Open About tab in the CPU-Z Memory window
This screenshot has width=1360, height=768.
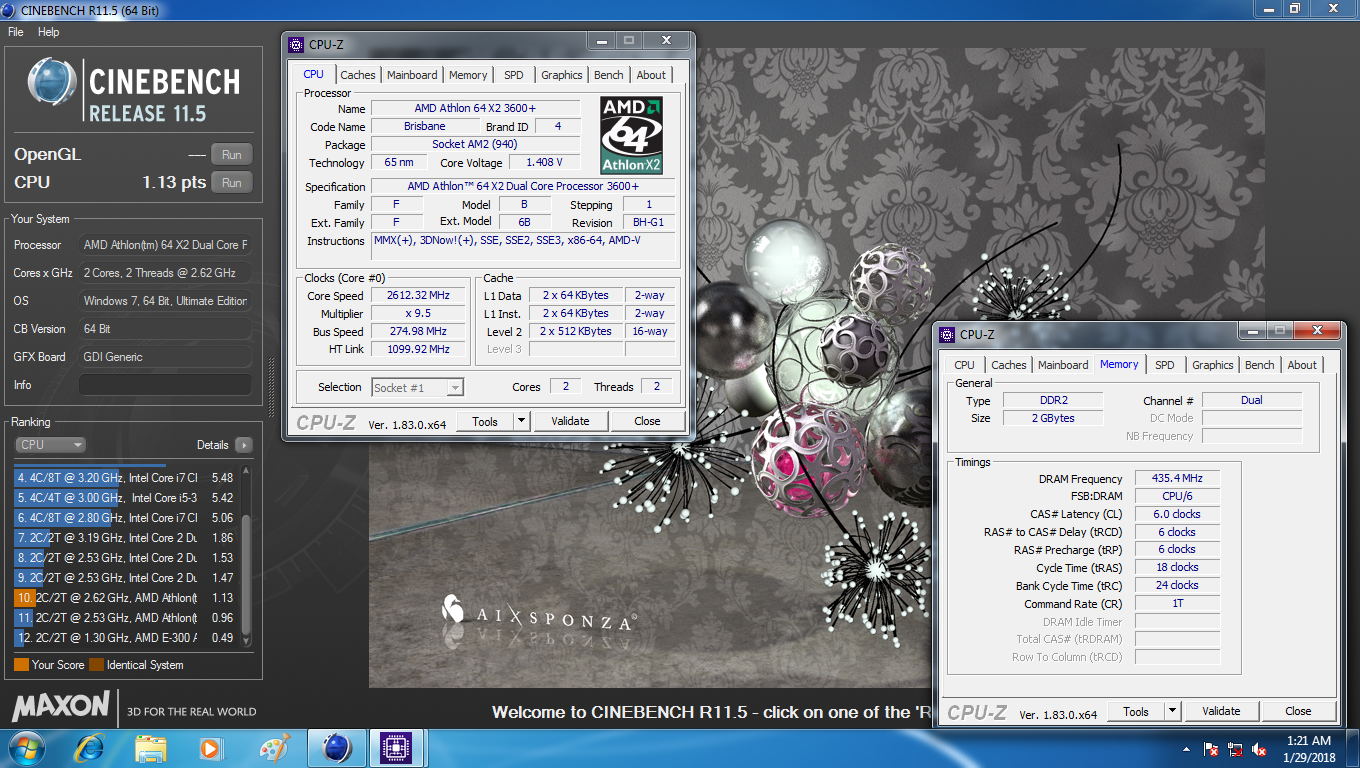pyautogui.click(x=1302, y=365)
